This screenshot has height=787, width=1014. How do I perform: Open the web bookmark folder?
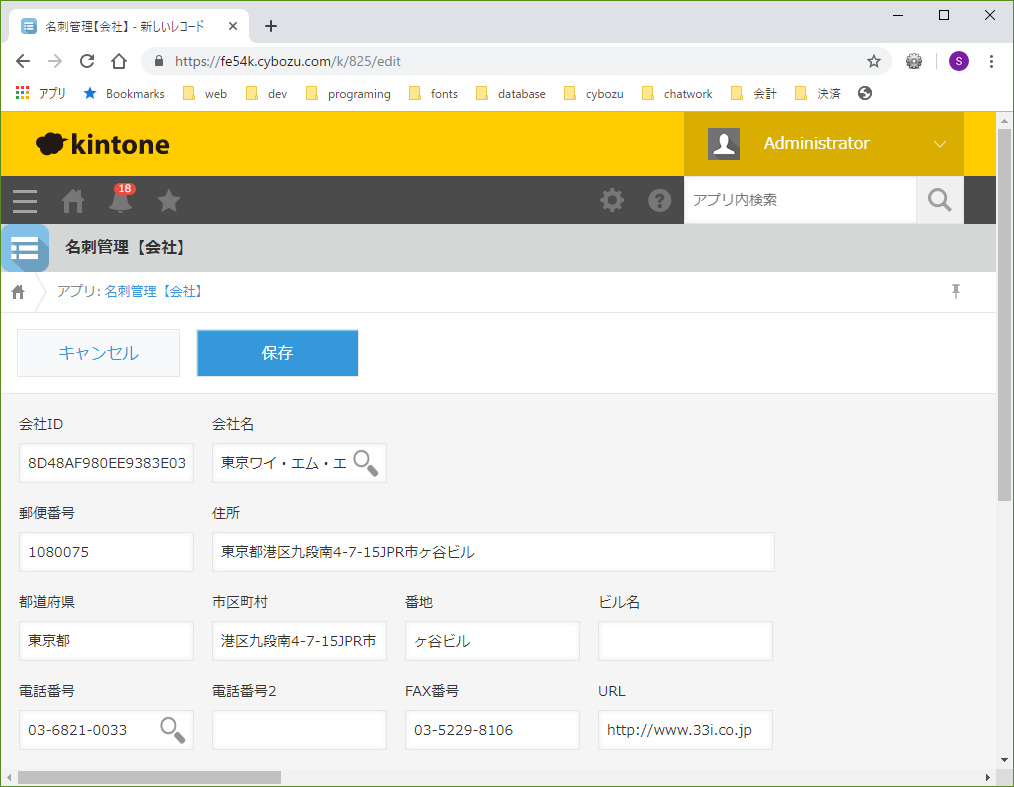[205, 94]
